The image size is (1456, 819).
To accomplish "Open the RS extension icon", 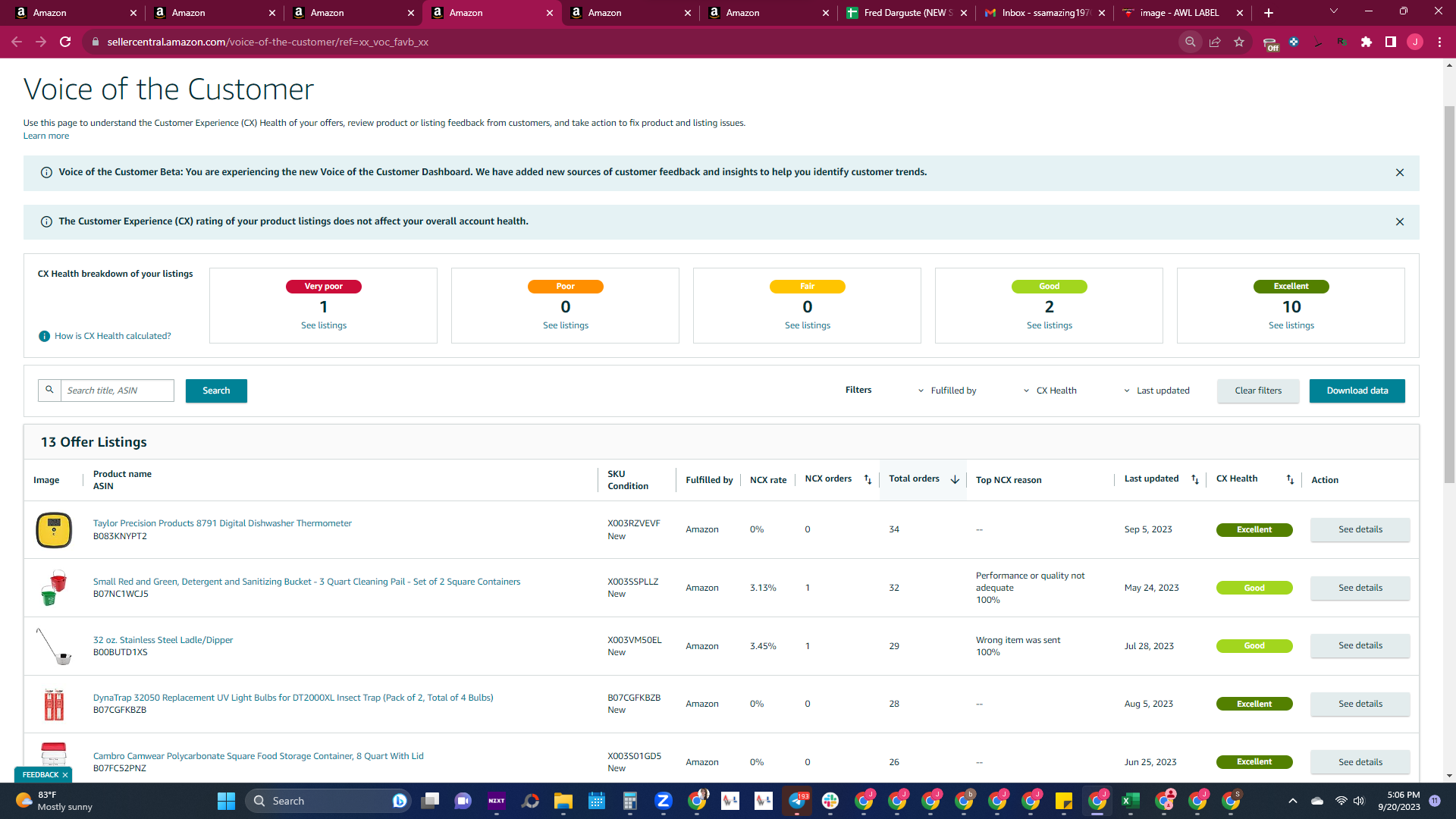I will click(1342, 42).
